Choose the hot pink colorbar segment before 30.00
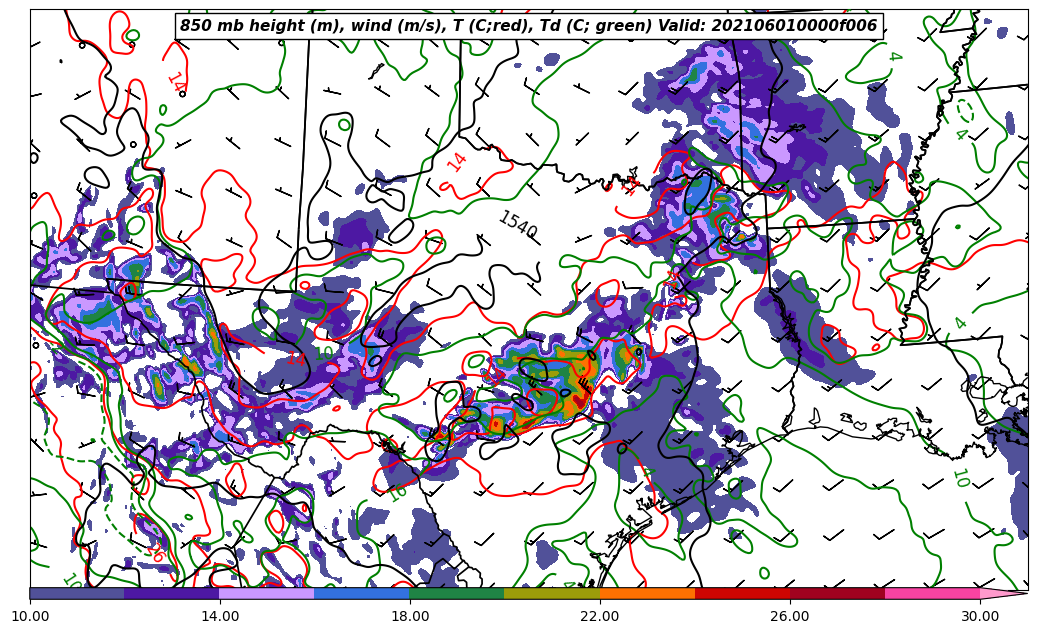The height and width of the screenshot is (633, 1037). click(932, 593)
